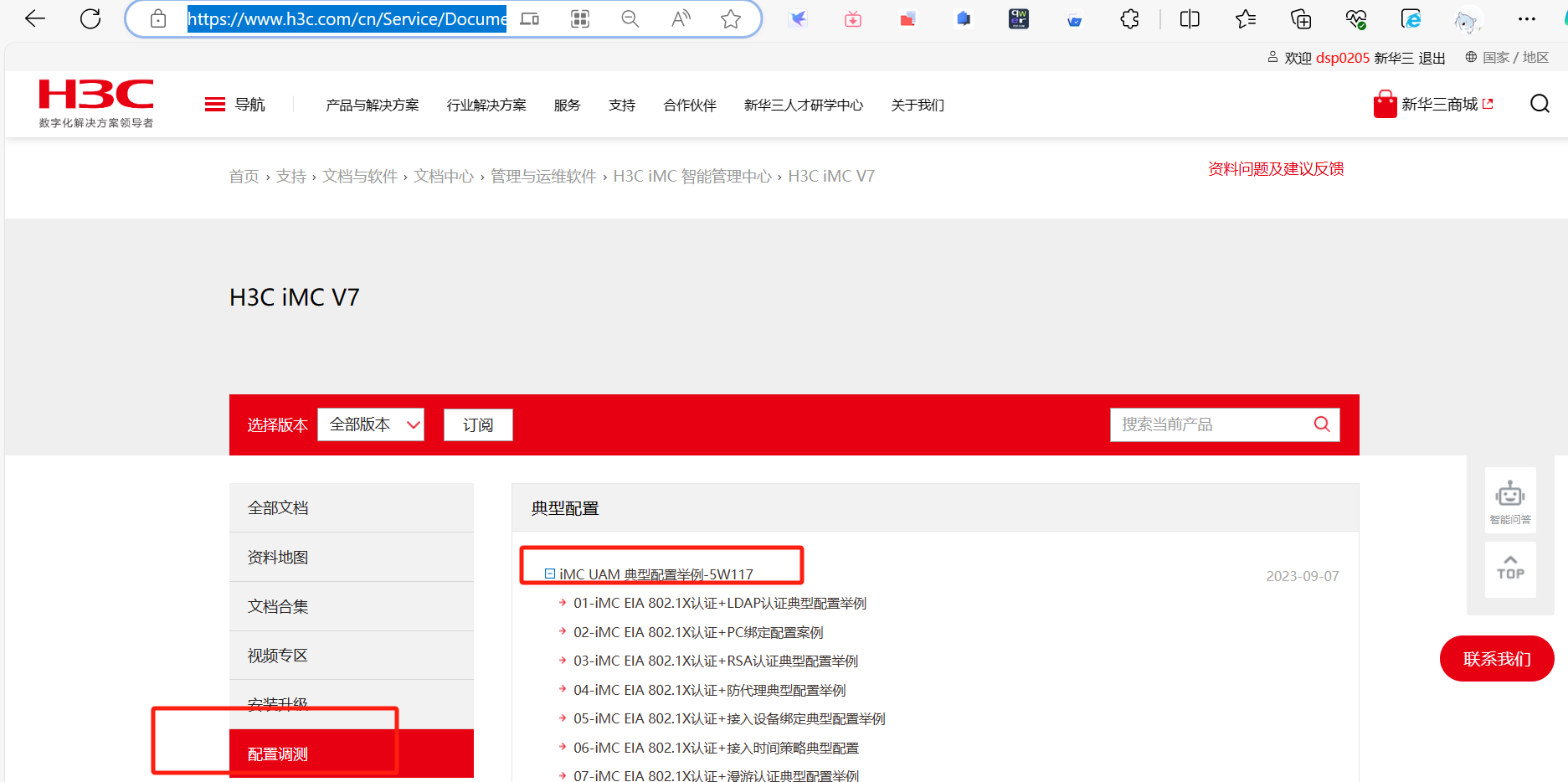Open the browser Settings and more menu

(x=1527, y=18)
